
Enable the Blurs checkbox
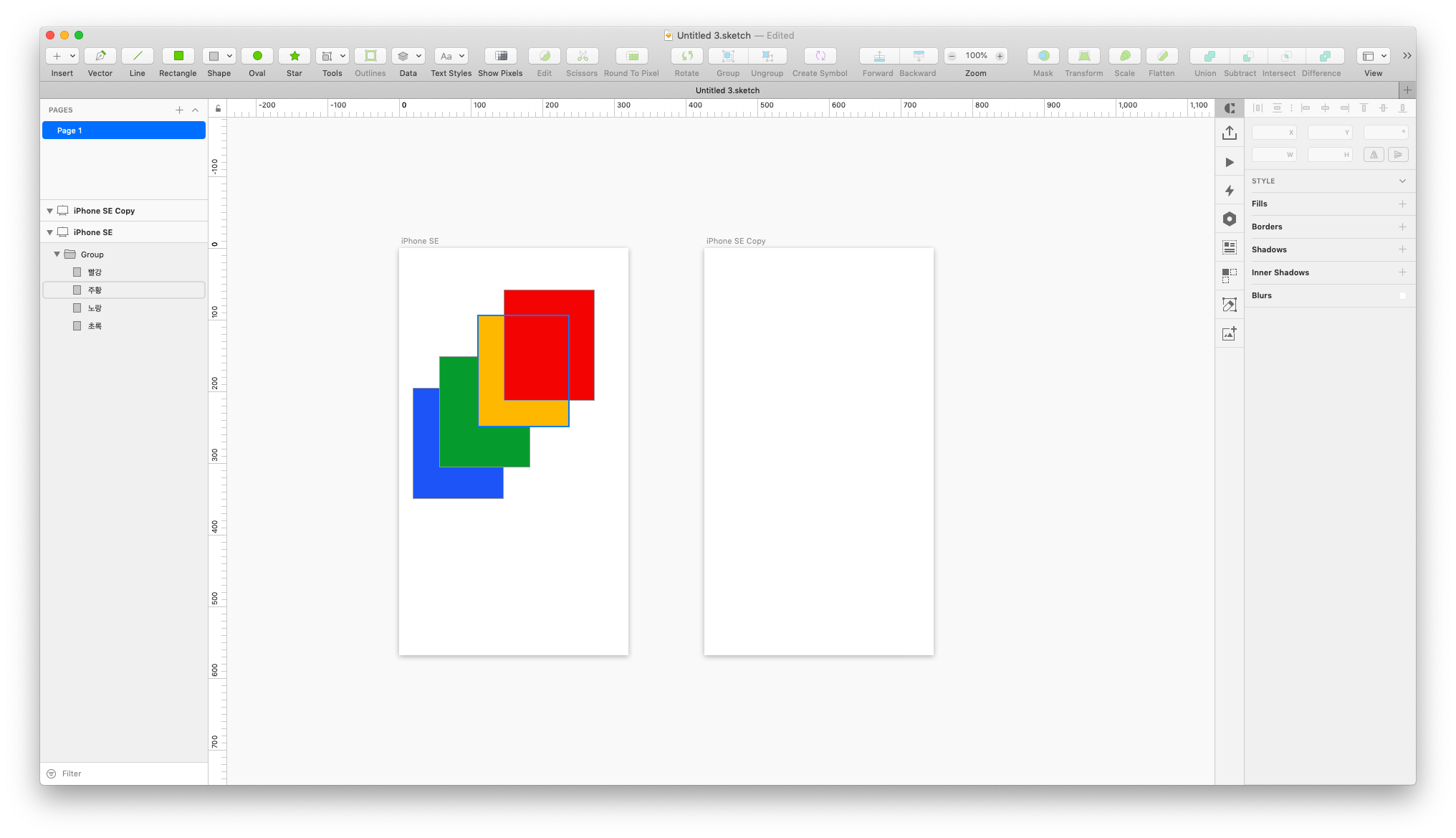pos(1402,295)
